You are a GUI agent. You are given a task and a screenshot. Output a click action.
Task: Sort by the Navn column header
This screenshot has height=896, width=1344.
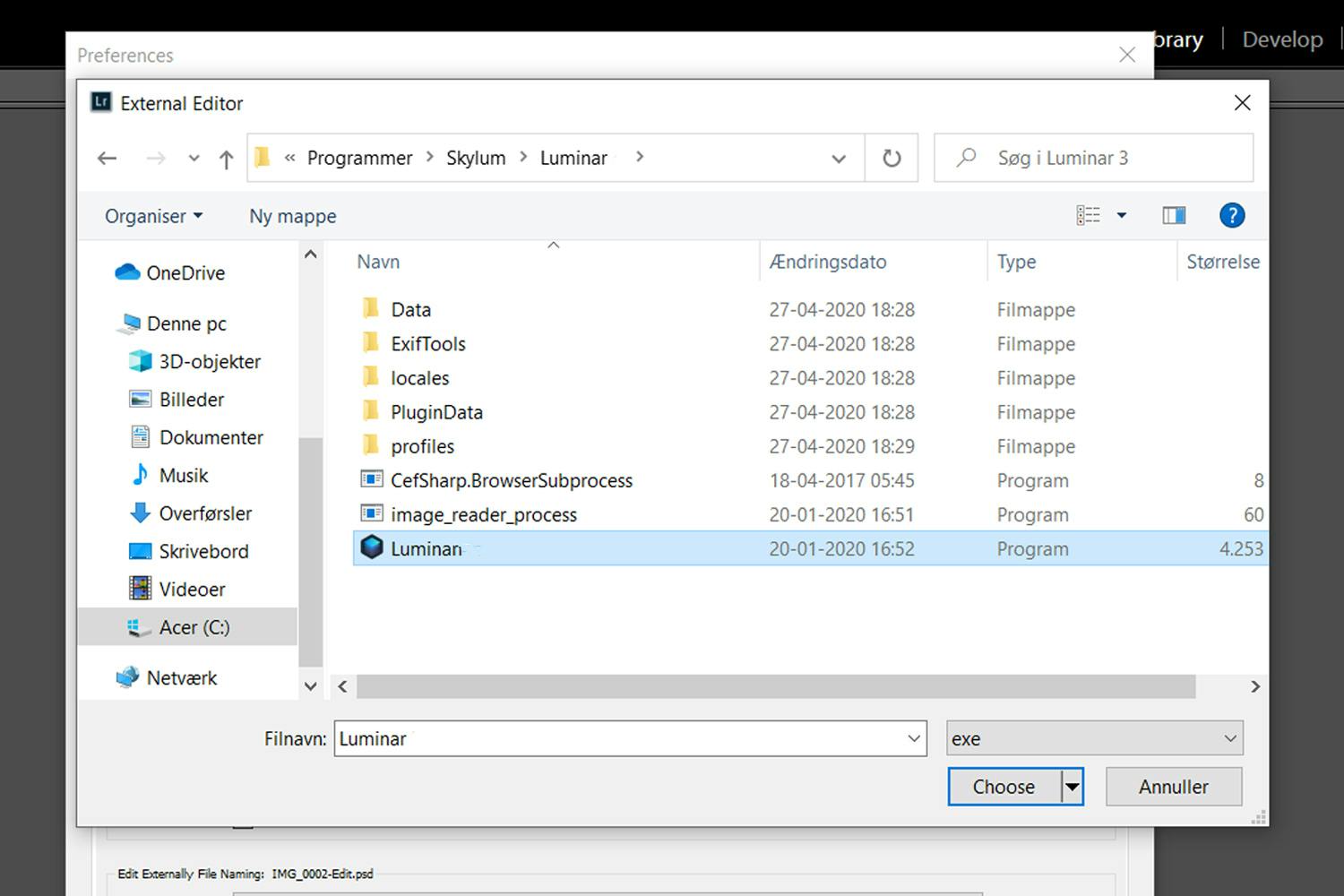point(378,262)
